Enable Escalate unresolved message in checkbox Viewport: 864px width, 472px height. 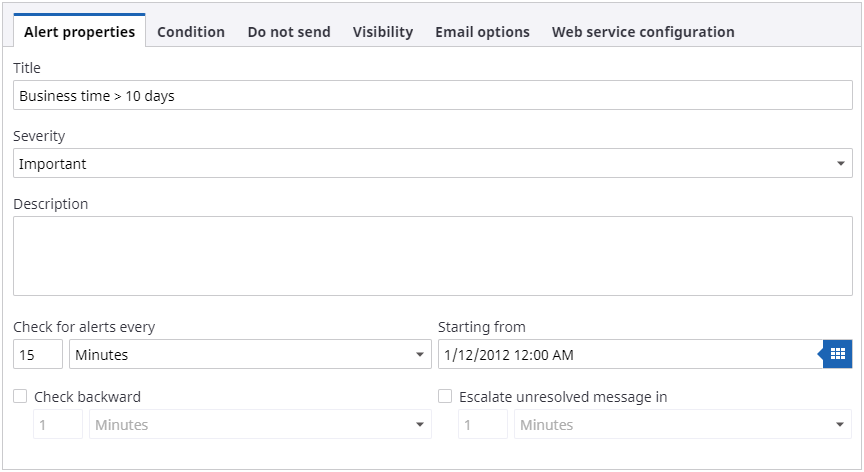pos(445,397)
